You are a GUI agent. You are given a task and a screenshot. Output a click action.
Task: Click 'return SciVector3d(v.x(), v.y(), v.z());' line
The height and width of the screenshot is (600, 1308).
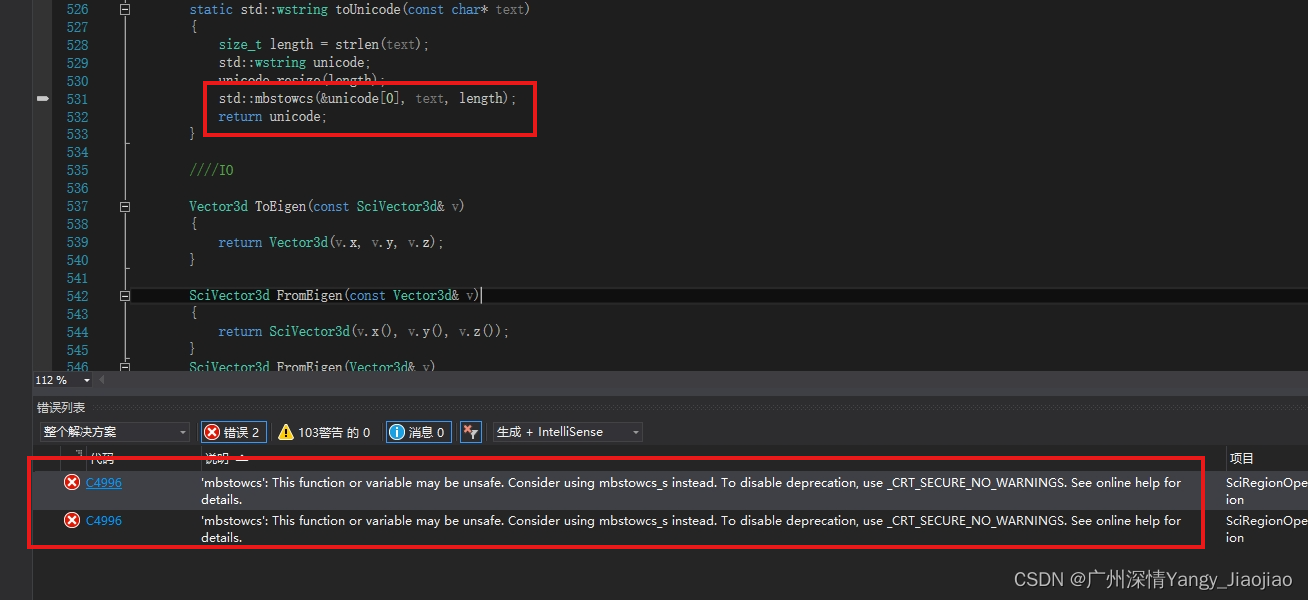[x=364, y=332]
